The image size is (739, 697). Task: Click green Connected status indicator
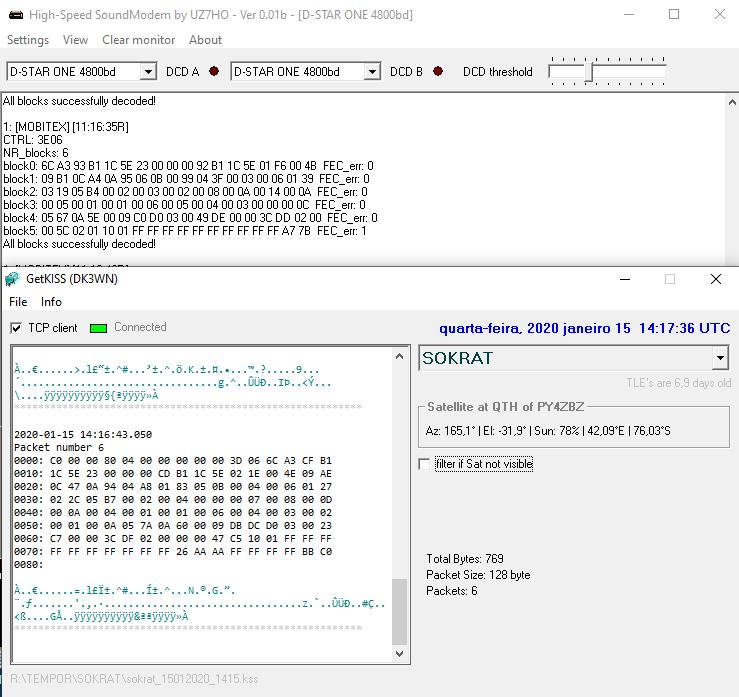pyautogui.click(x=98, y=328)
